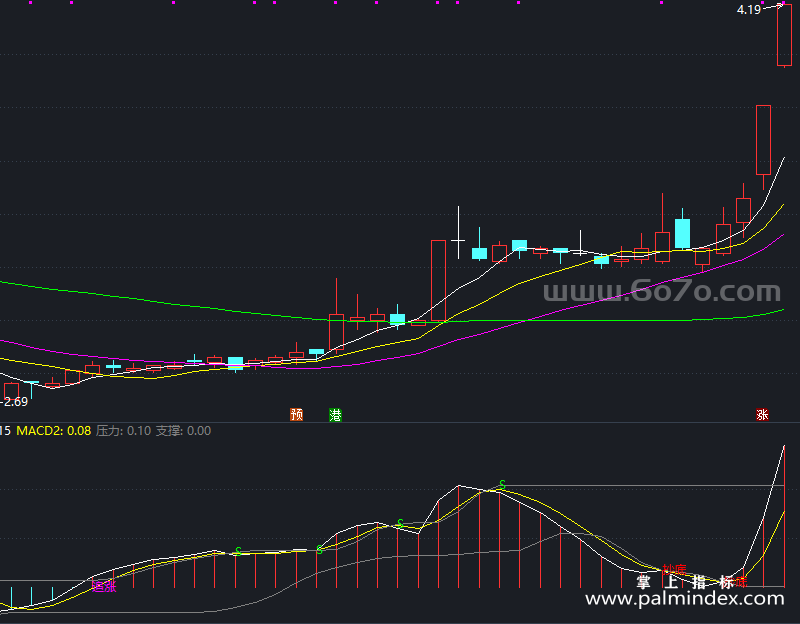Viewport: 800px width, 624px height.
Task: Click the orange 预 event marker
Action: coord(296,414)
